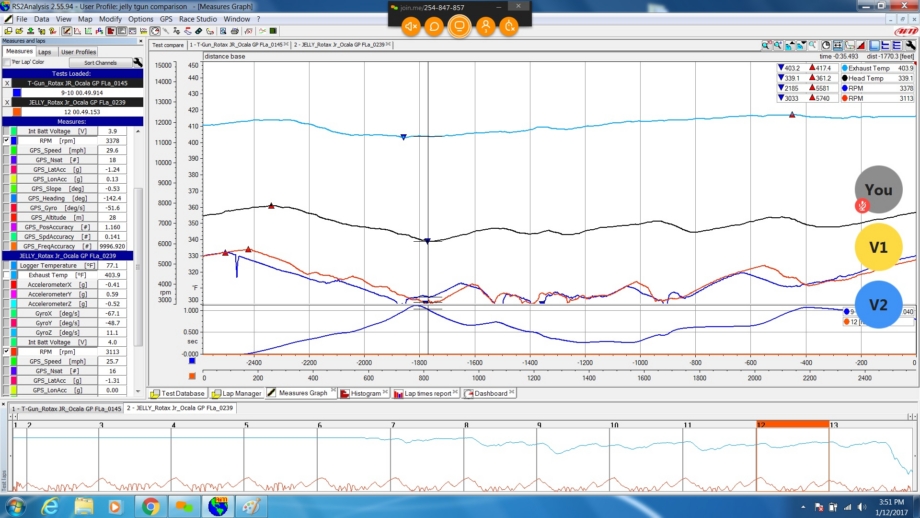
Task: Open graph settings wrench at top right
Action: click(x=910, y=45)
